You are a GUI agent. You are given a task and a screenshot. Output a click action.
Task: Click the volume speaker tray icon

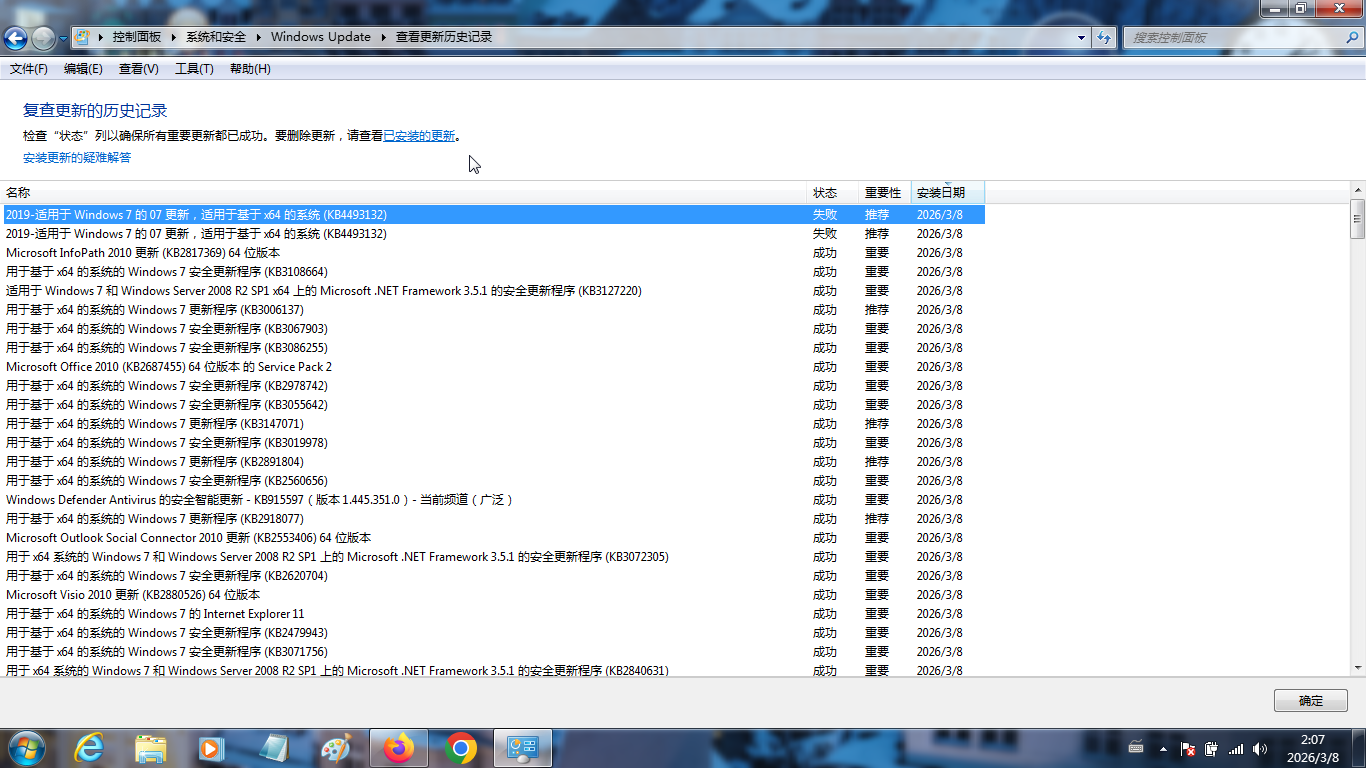(1260, 748)
